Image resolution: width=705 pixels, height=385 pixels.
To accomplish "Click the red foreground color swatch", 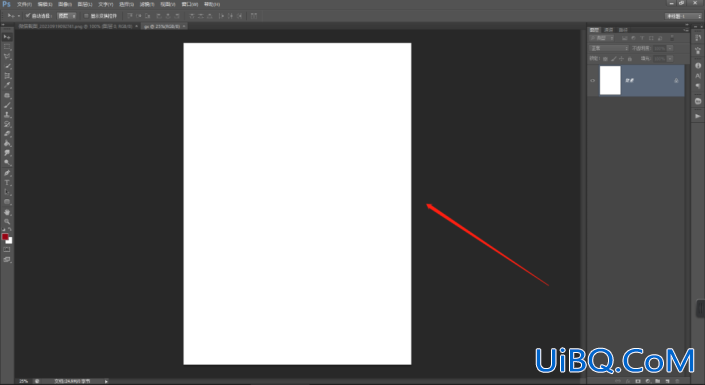I will coord(5,237).
